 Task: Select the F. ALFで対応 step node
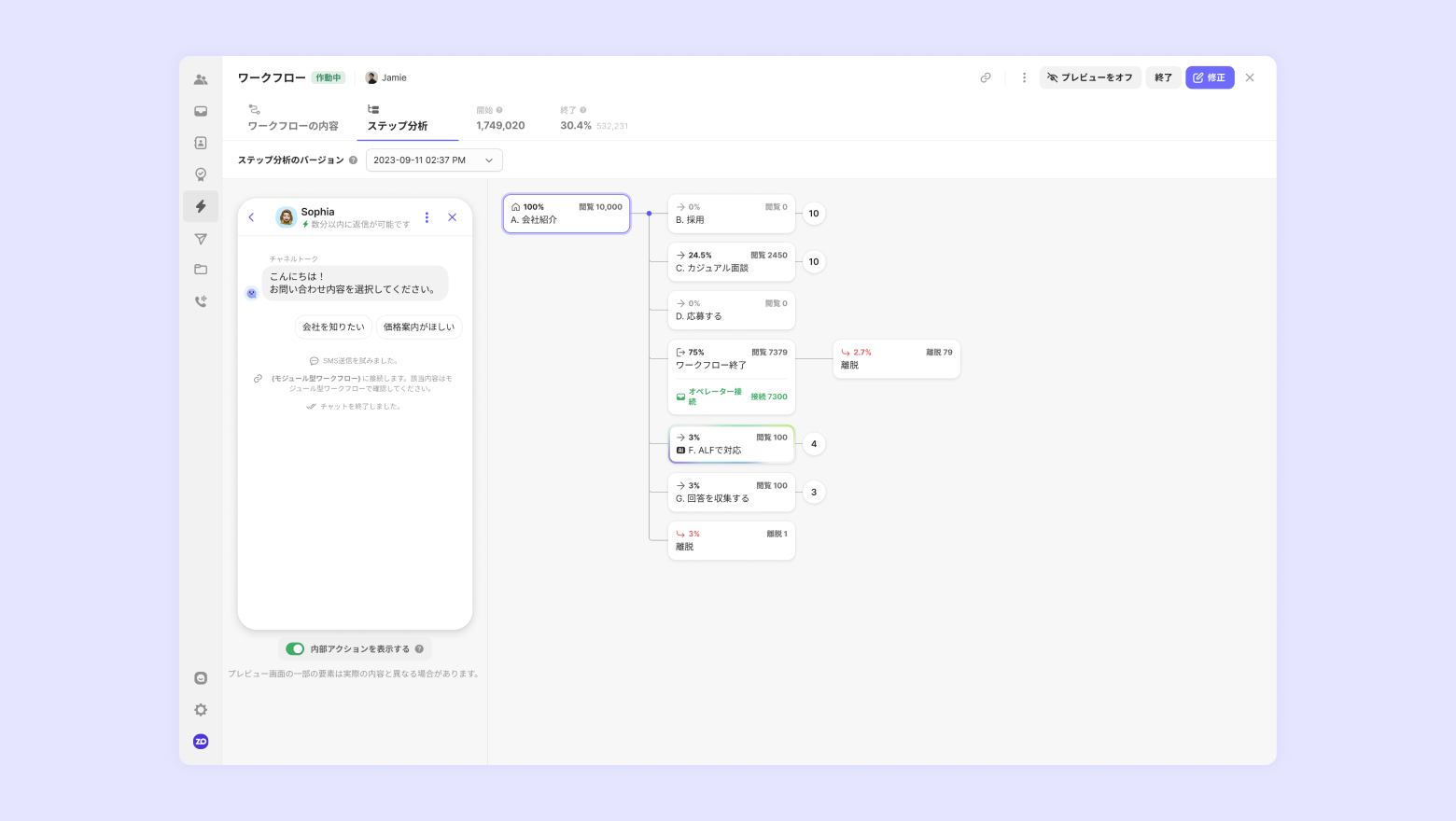click(732, 444)
